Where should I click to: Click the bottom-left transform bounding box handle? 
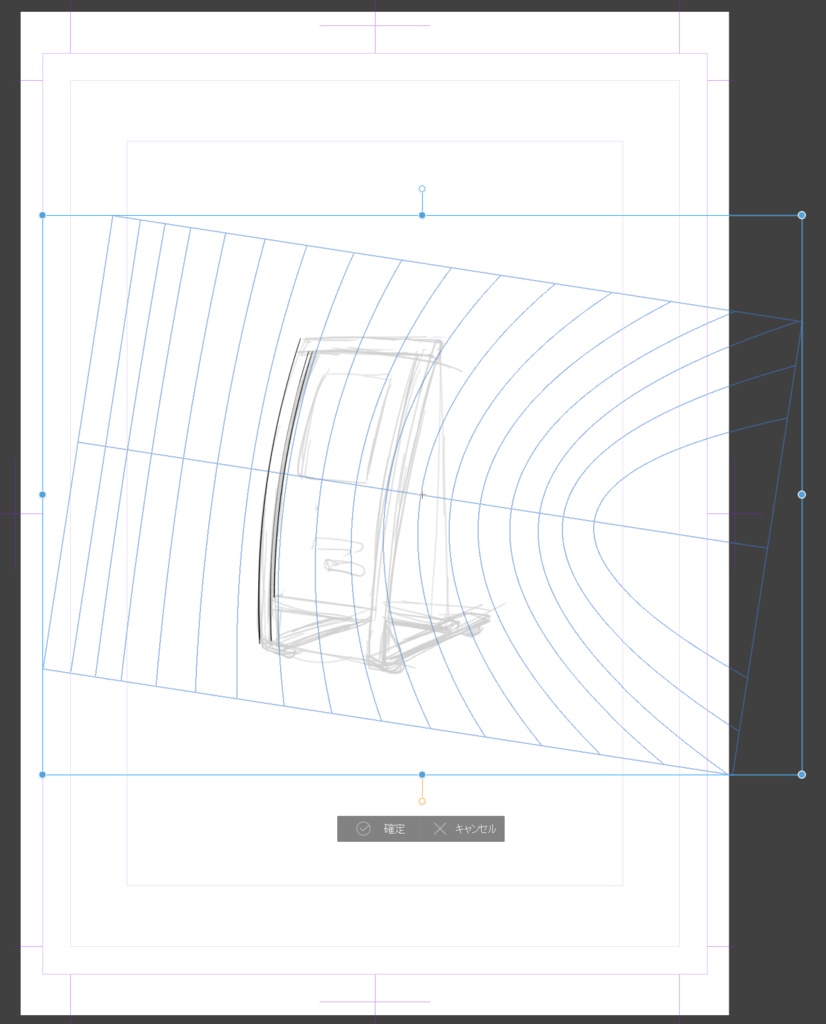click(x=42, y=775)
